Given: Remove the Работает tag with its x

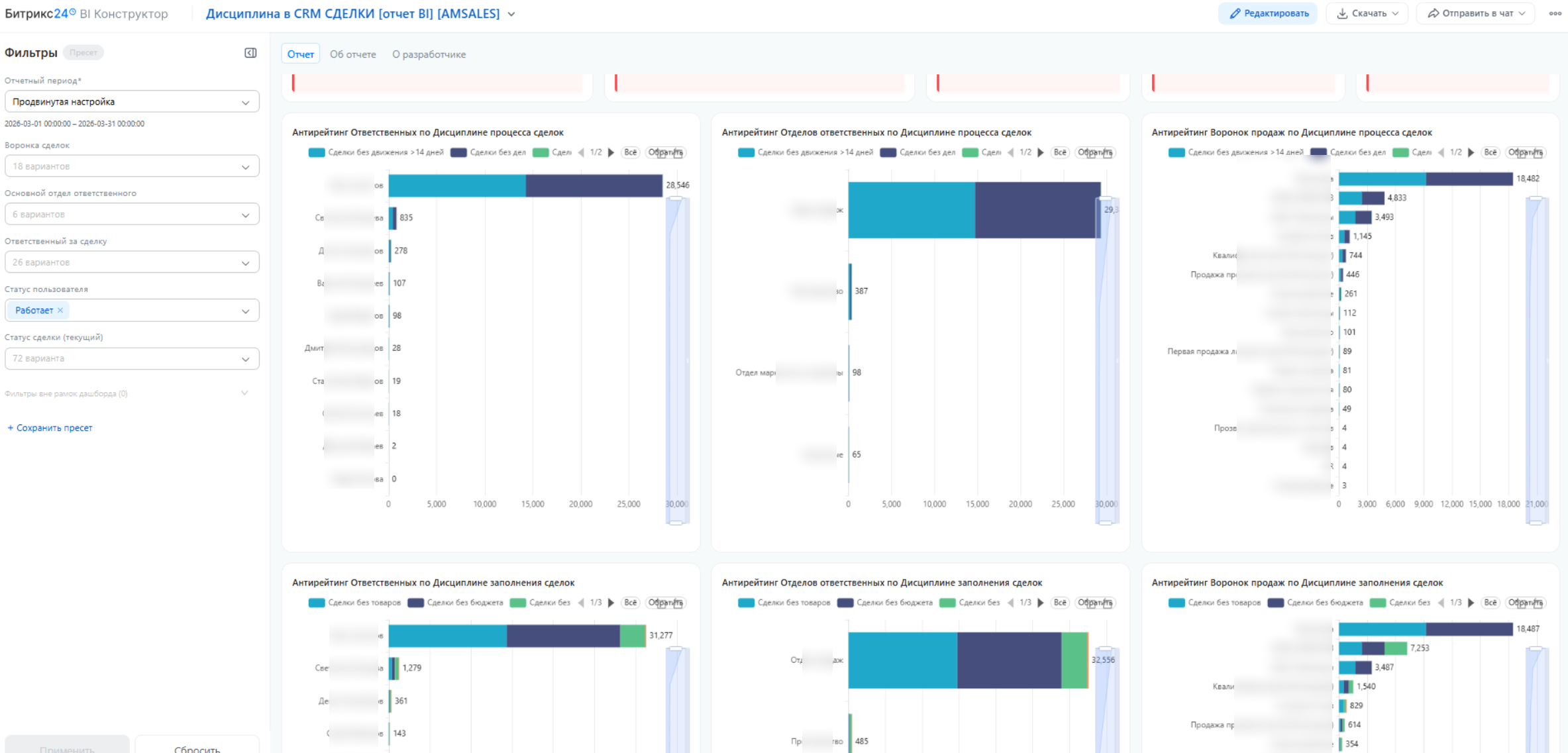Looking at the screenshot, I should (60, 310).
